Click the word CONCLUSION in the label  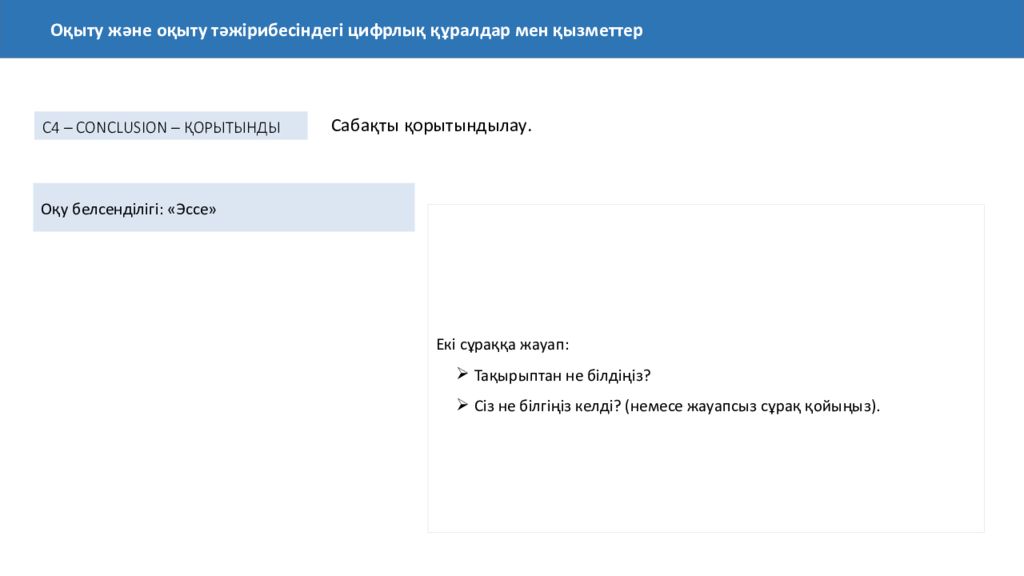[121, 127]
